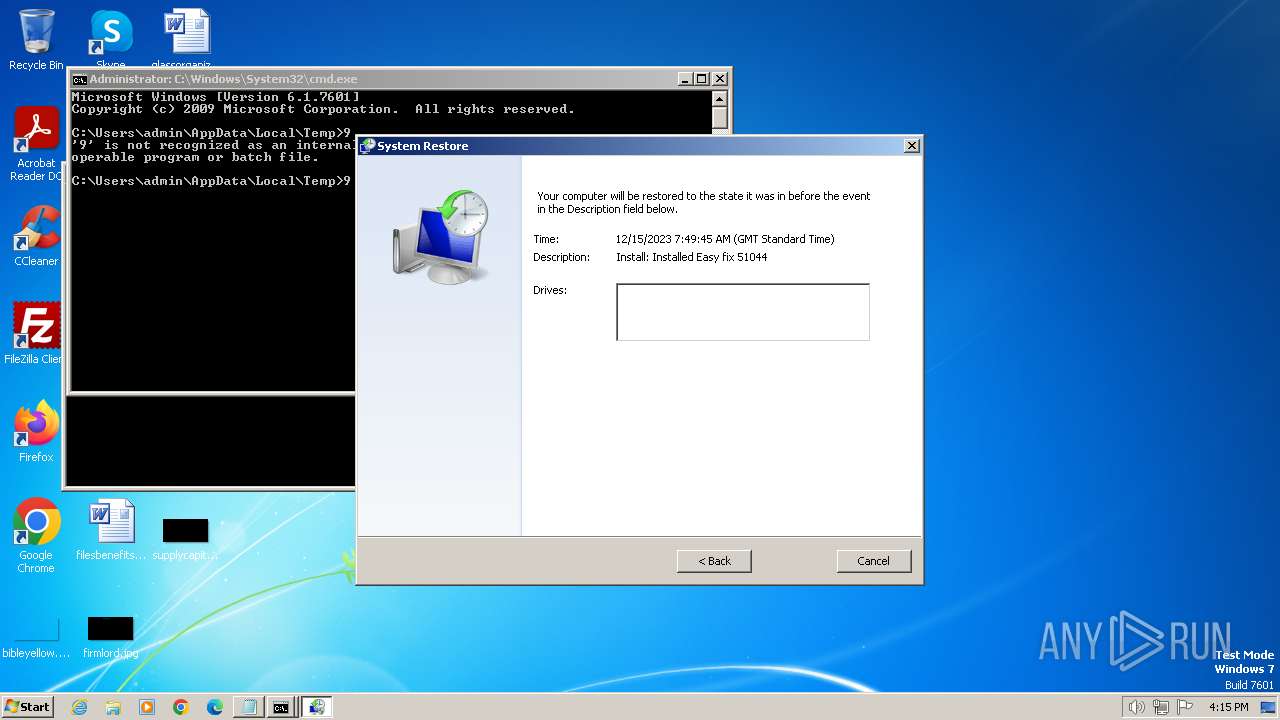Screen dimensions: 1280x720
Task: Click the cmd.exe window system menu icon
Action: coord(79,79)
